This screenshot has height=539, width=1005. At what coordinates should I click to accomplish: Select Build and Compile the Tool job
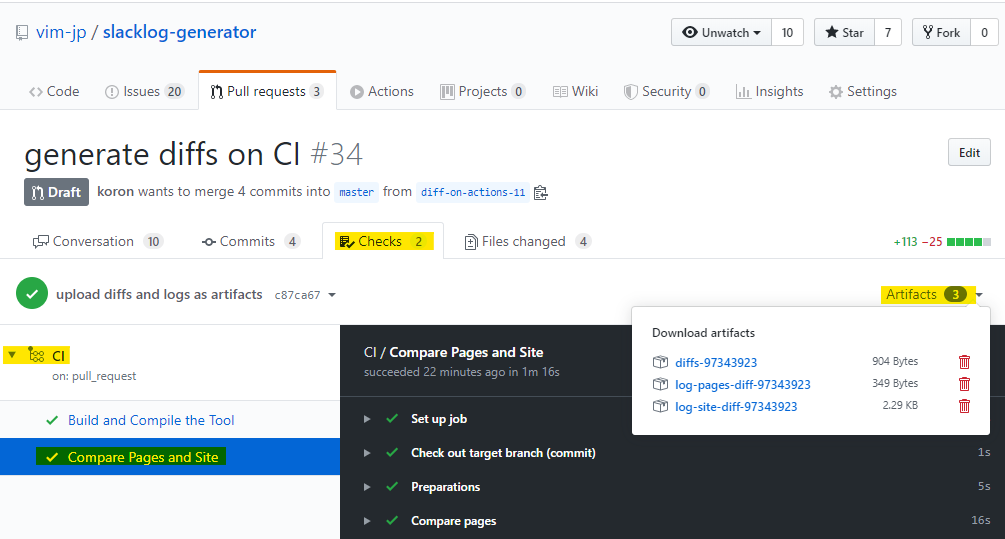point(151,420)
